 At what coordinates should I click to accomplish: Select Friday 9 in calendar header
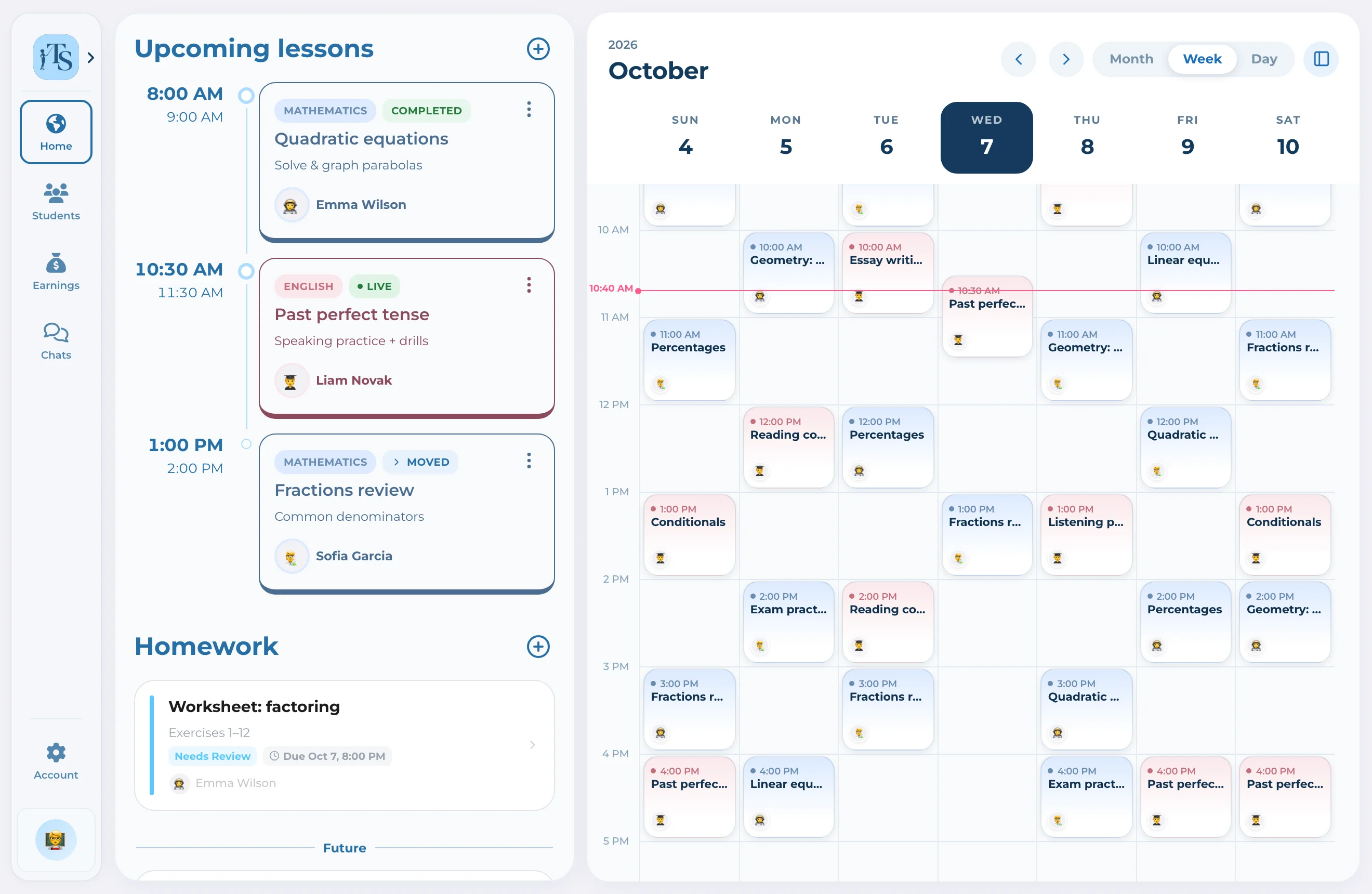(1187, 137)
